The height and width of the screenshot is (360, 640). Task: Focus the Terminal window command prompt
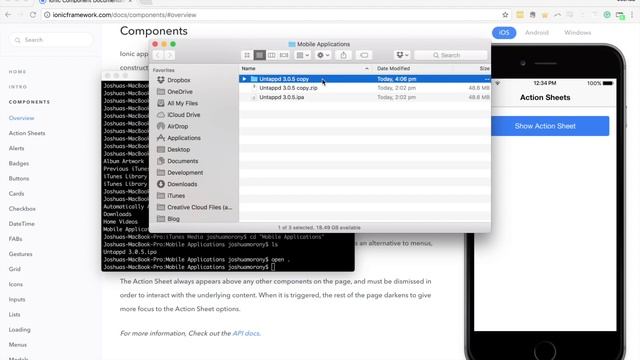coord(273,267)
